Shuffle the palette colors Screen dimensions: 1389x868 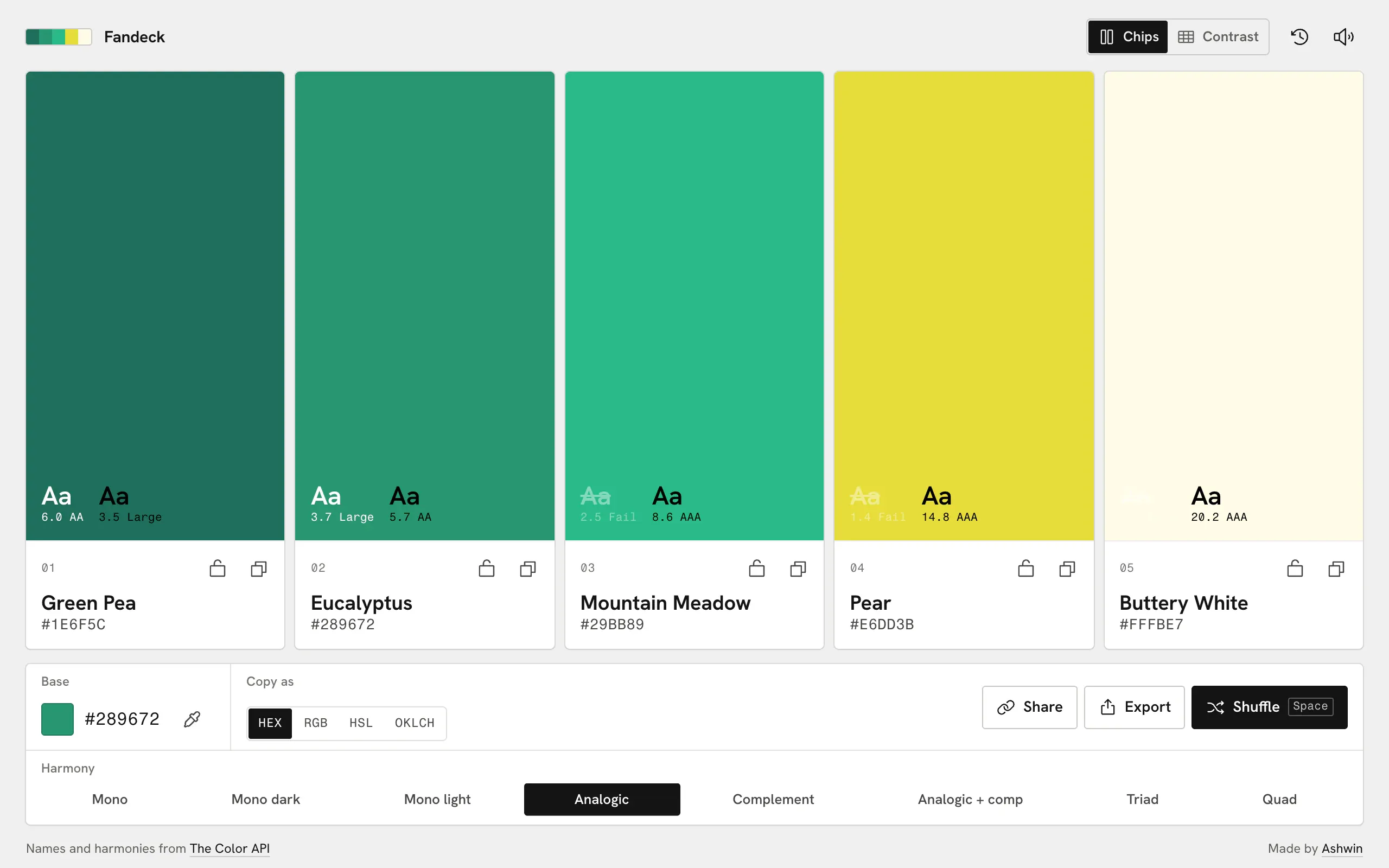pyautogui.click(x=1270, y=707)
